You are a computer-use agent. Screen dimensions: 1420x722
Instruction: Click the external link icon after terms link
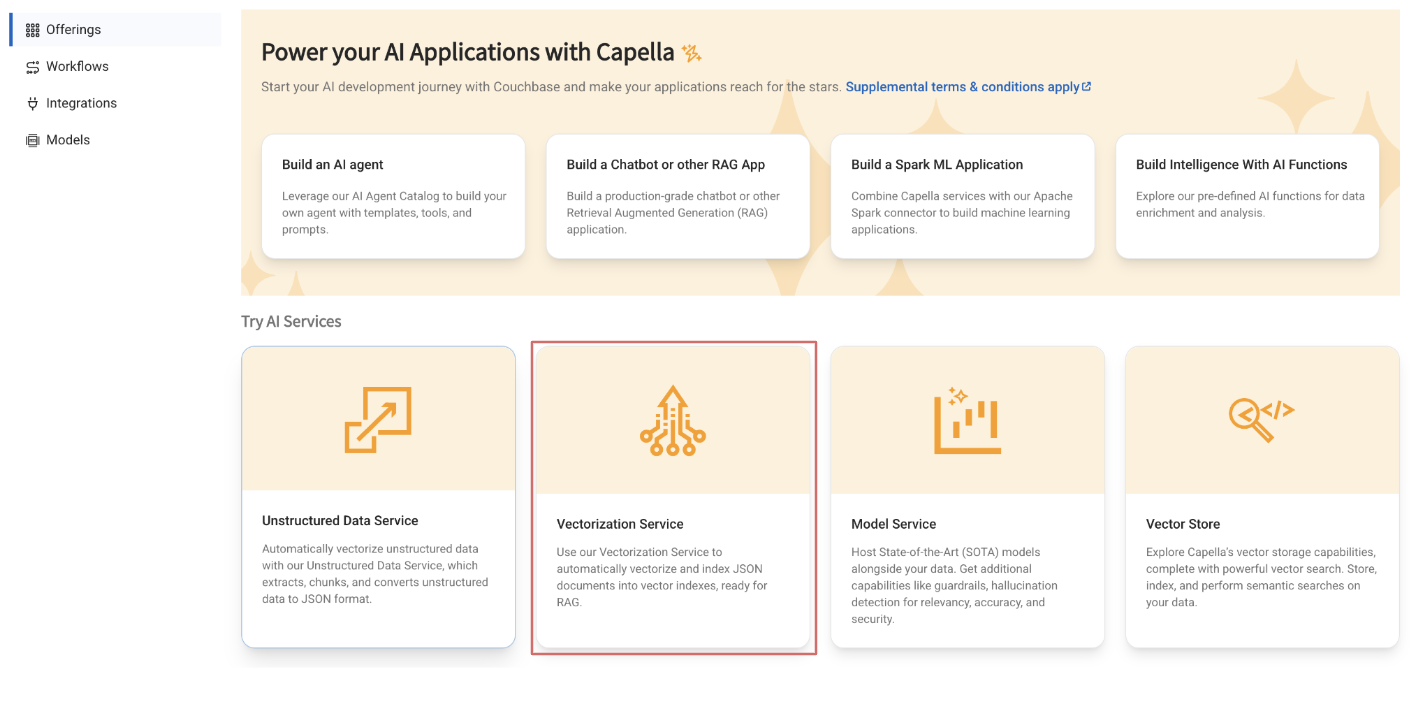1087,87
